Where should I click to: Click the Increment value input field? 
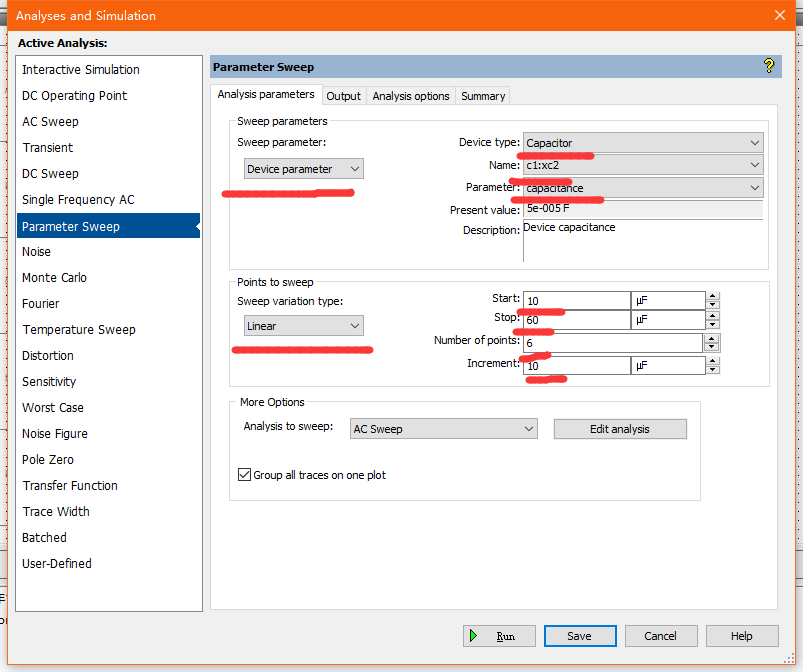(577, 366)
